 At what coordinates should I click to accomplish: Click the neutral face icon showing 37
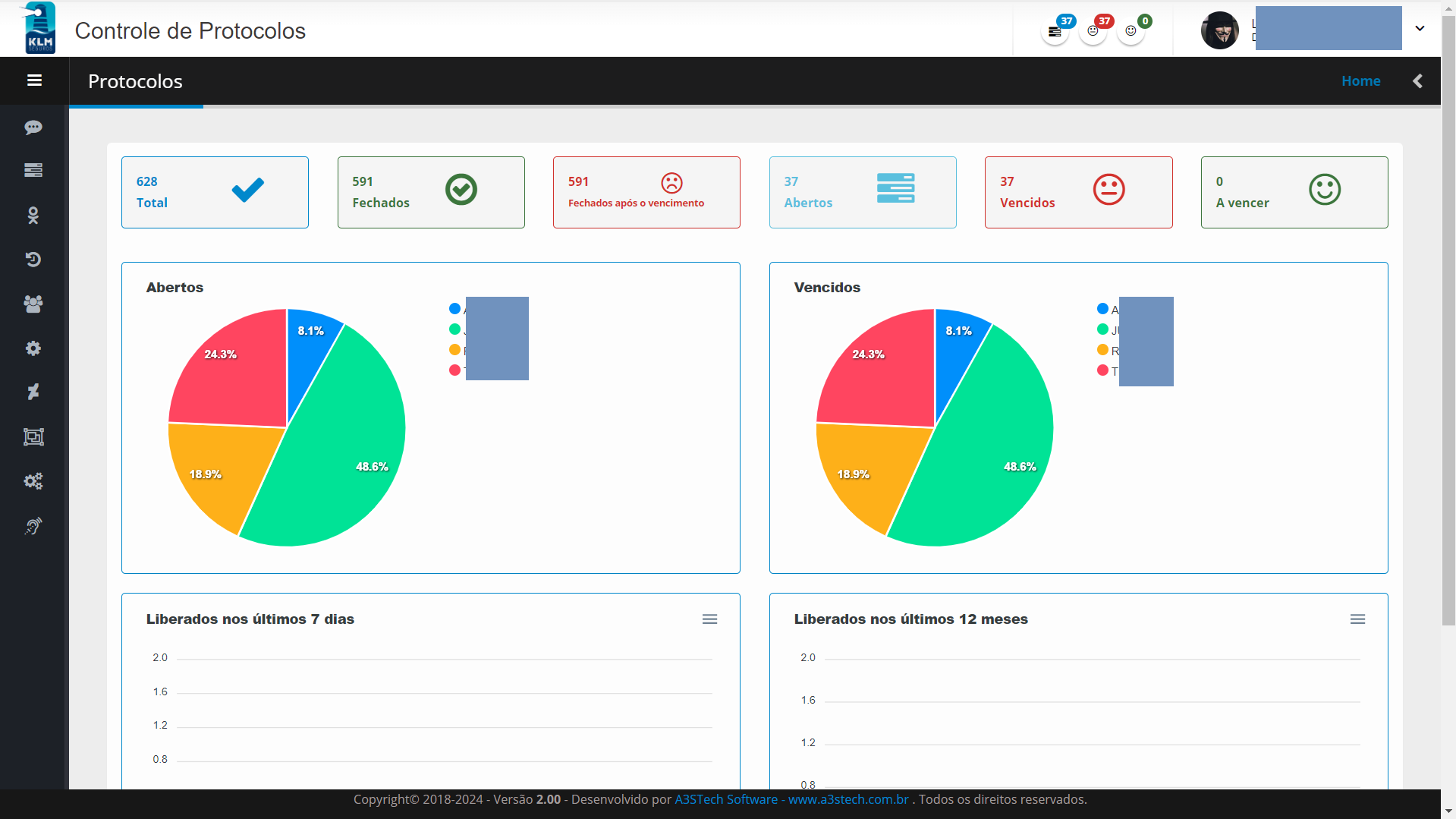pyautogui.click(x=1093, y=30)
